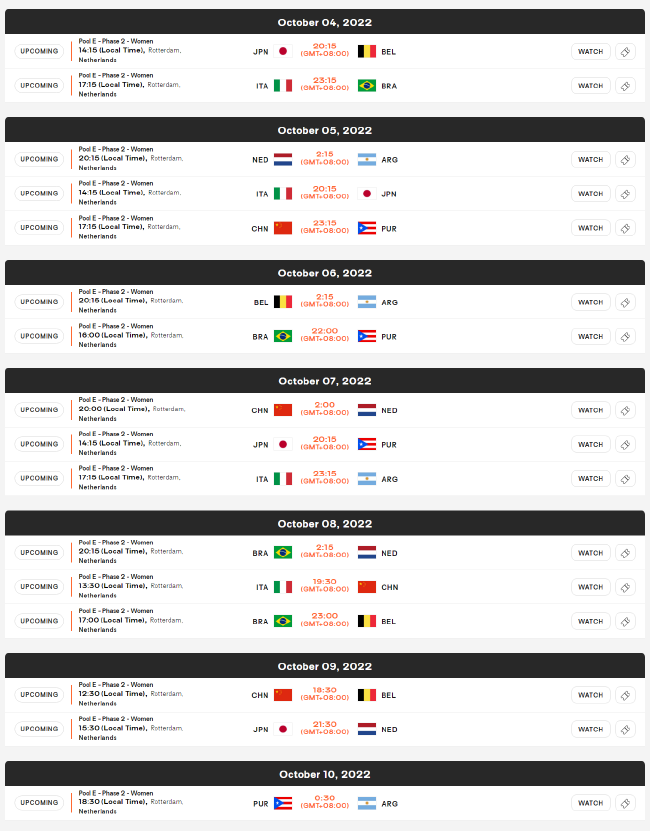
Task: Click the Japan flag in the JPN vs BEL match
Action: [283, 51]
